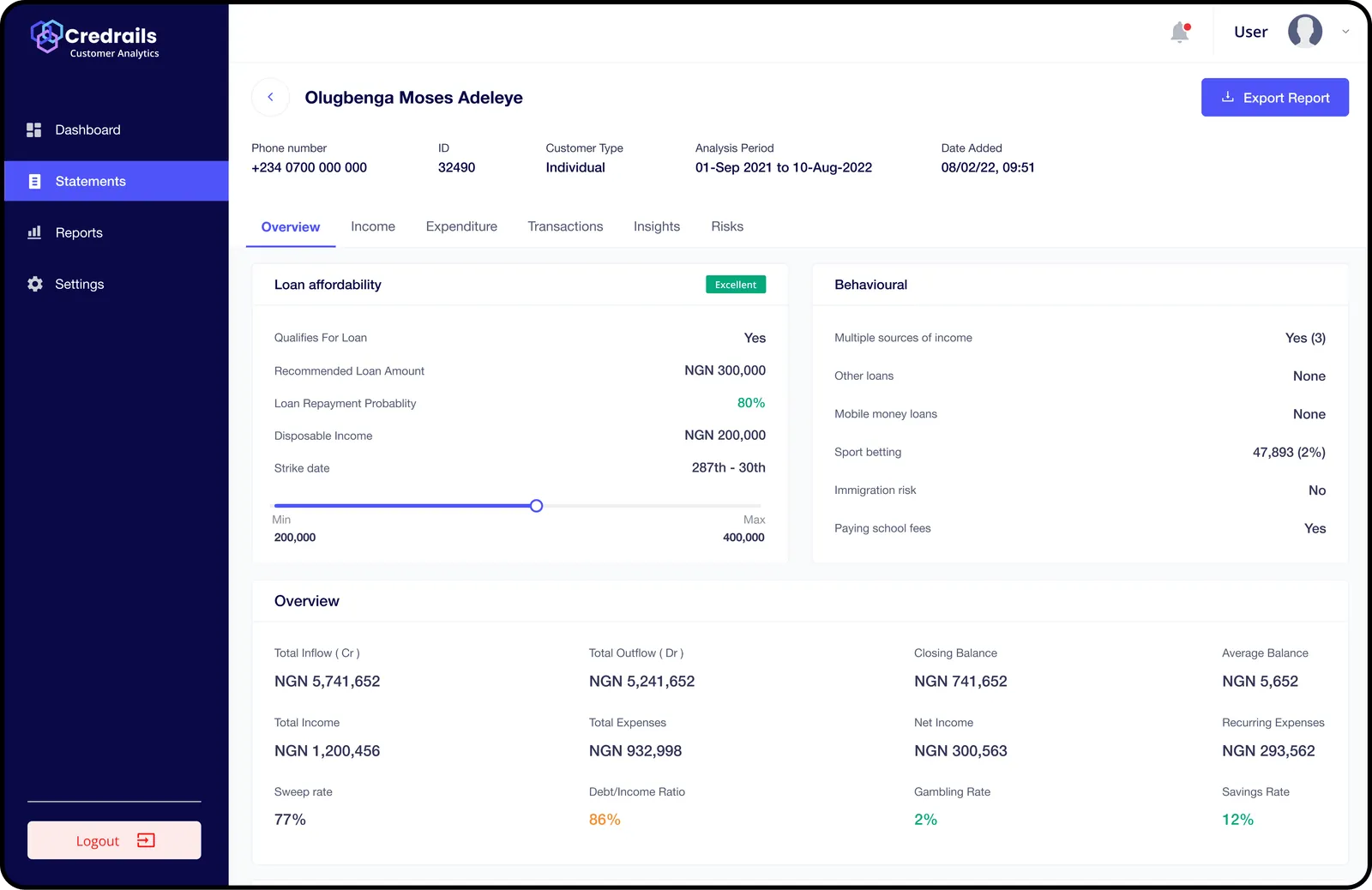Click the Yes (3) multiple income sources value
1372x890 pixels.
1305,338
